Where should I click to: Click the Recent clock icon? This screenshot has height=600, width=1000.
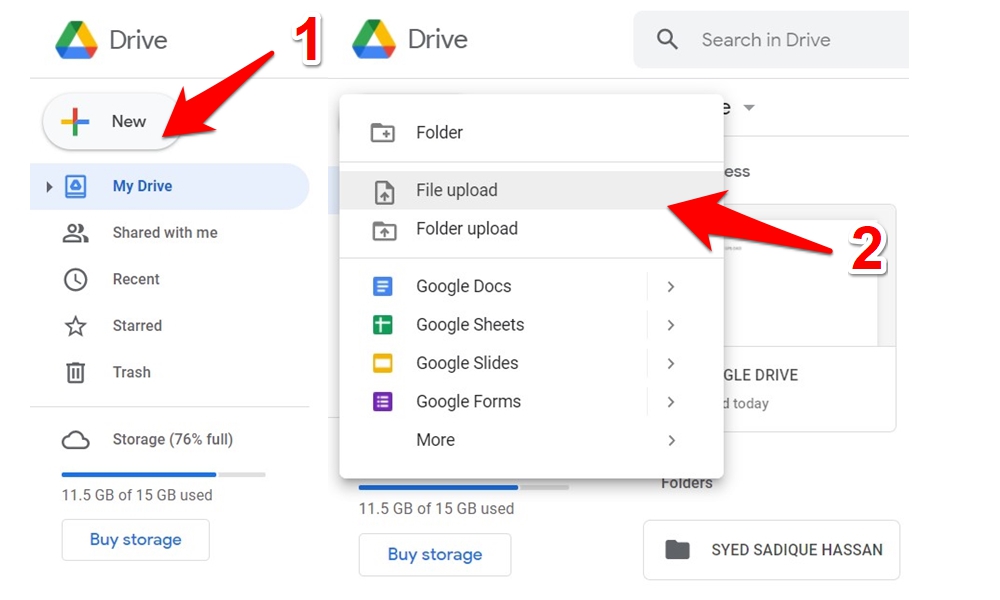[75, 279]
